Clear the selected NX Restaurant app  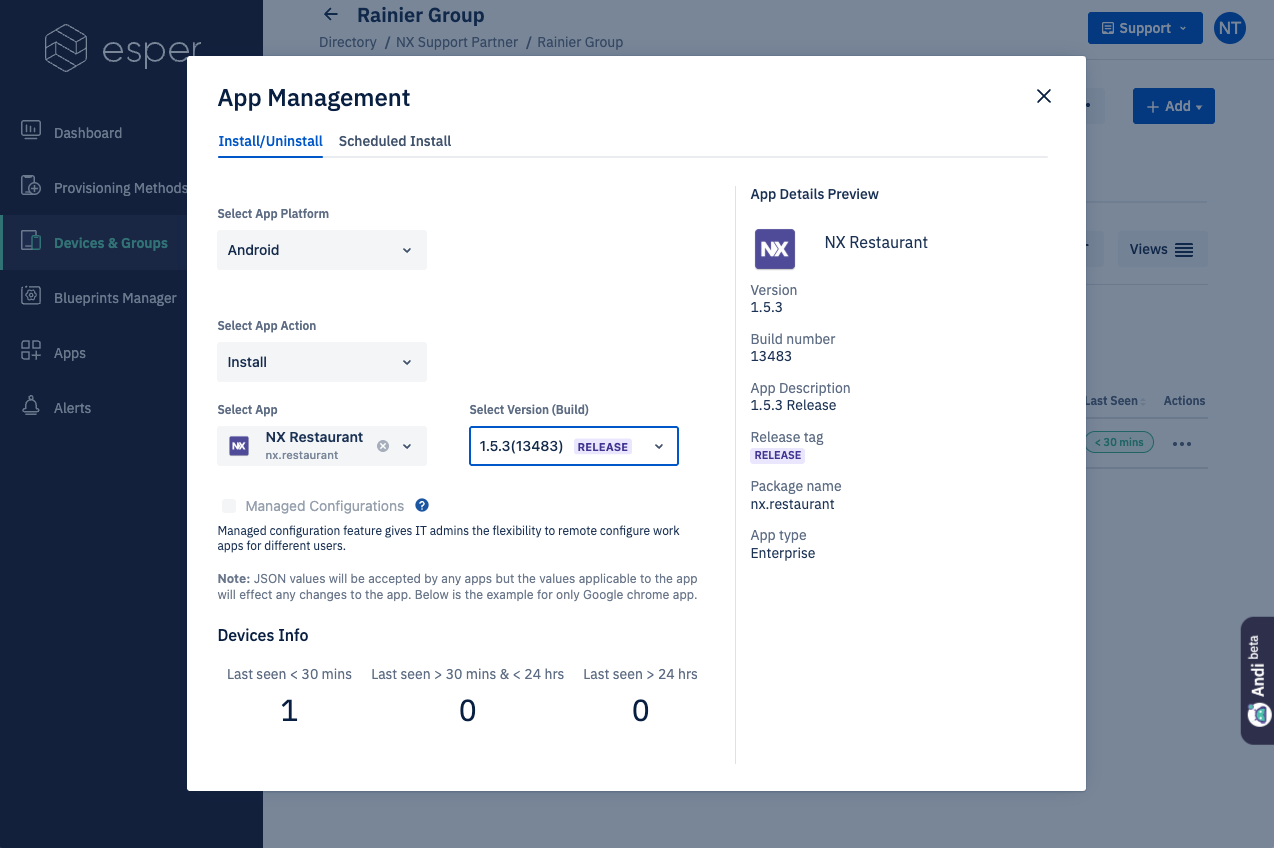point(383,446)
